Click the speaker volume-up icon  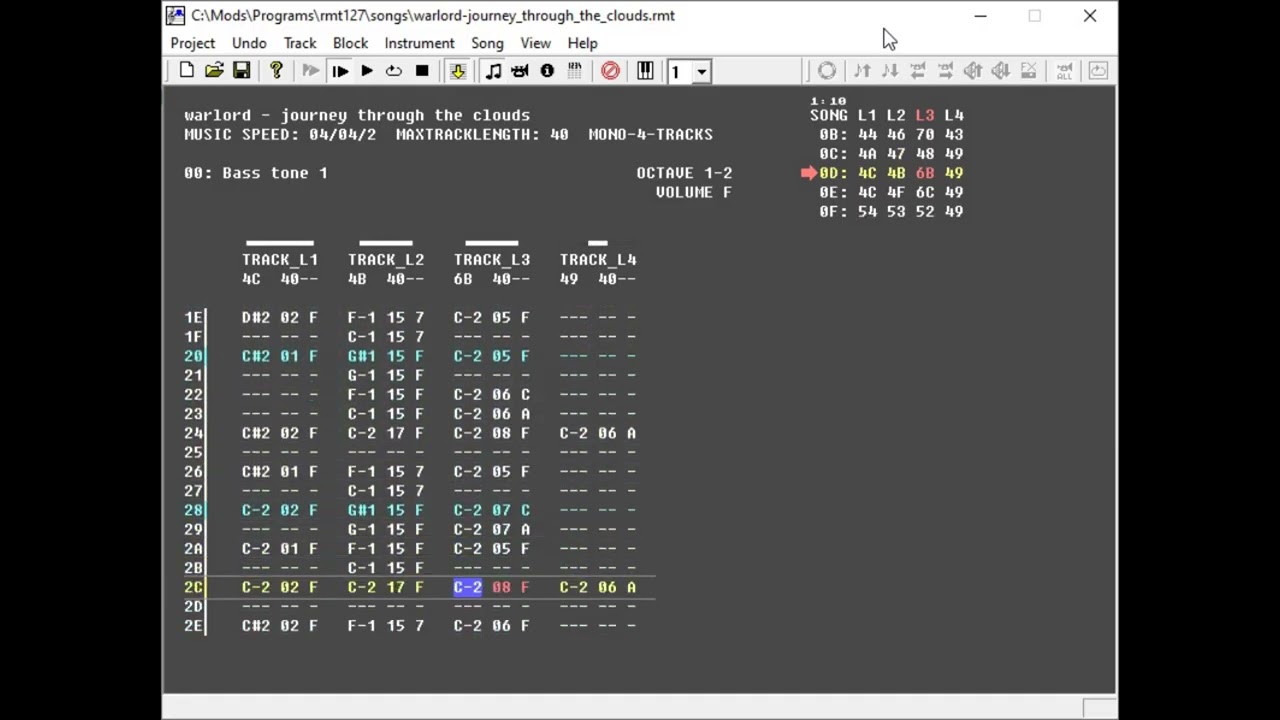(972, 71)
